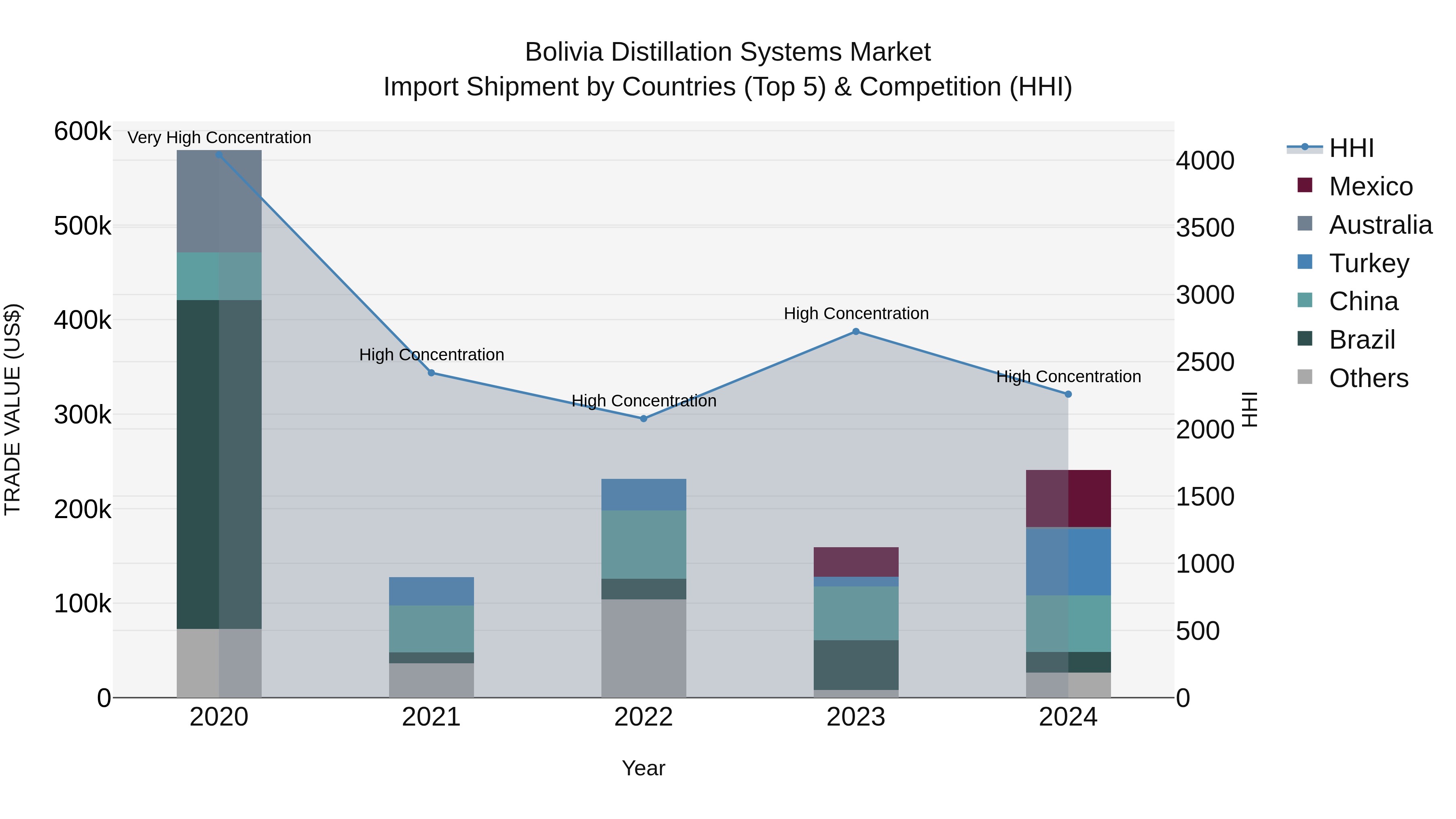Screen dimensions: 1456x819
Task: Click the 2020 HHI data point
Action: [x=219, y=155]
